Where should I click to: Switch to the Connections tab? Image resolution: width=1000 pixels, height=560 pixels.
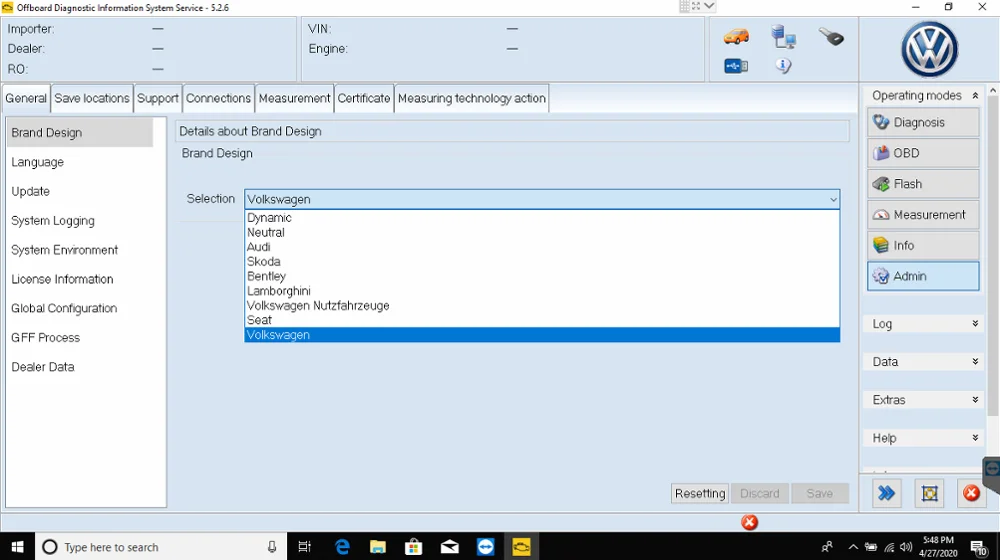coord(218,98)
